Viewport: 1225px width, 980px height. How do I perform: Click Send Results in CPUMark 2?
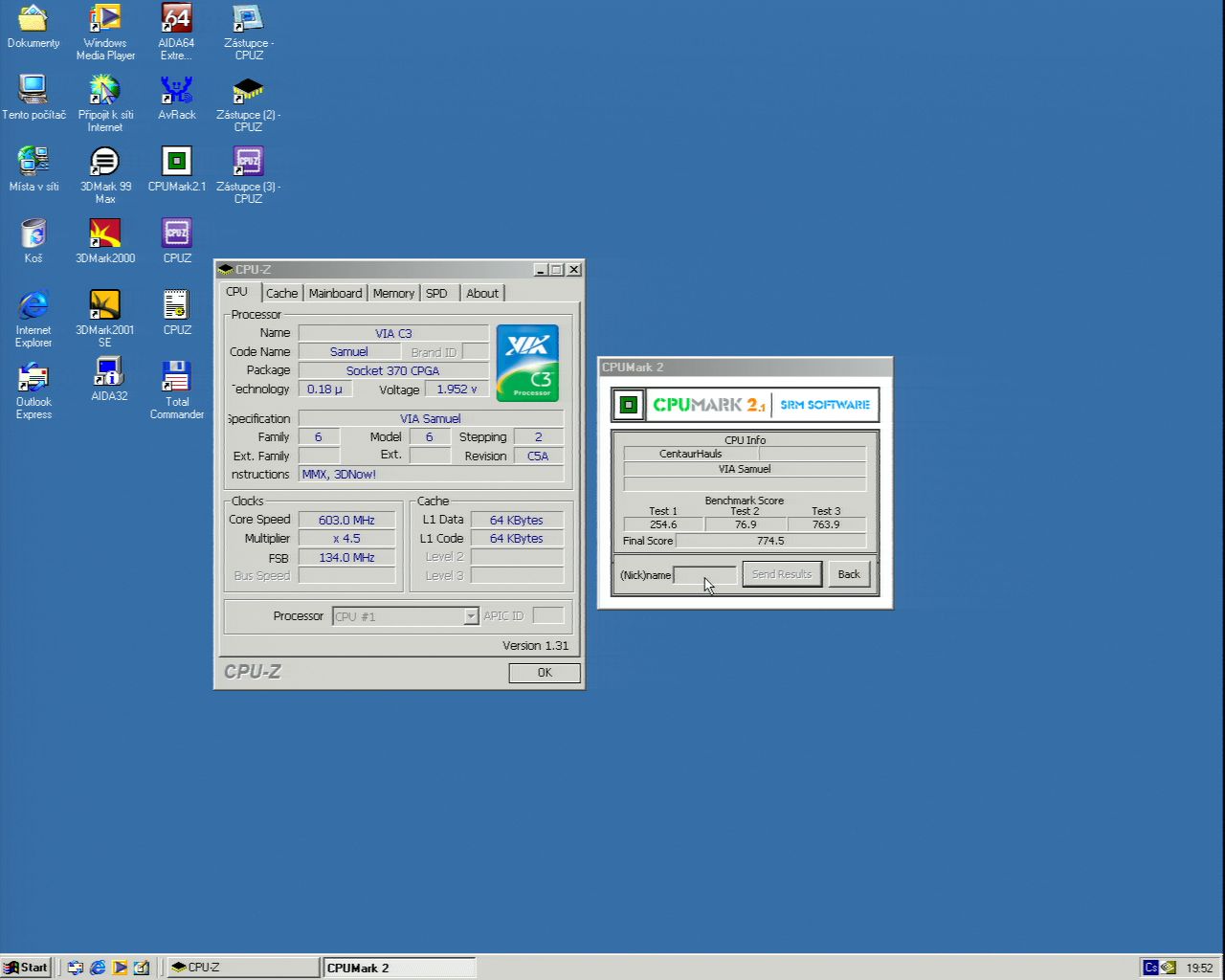[x=782, y=574]
